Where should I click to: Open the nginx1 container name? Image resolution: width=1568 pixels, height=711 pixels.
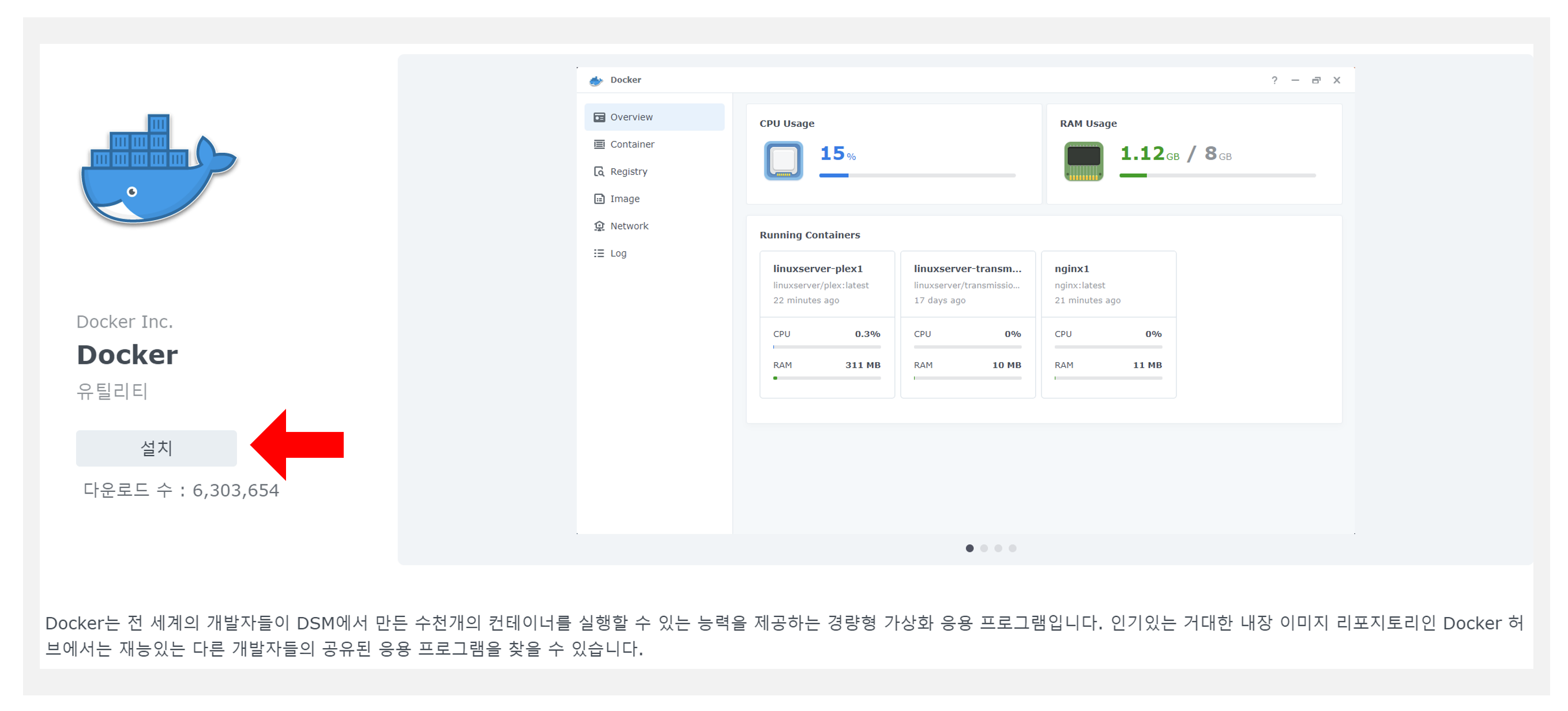pyautogui.click(x=1071, y=269)
